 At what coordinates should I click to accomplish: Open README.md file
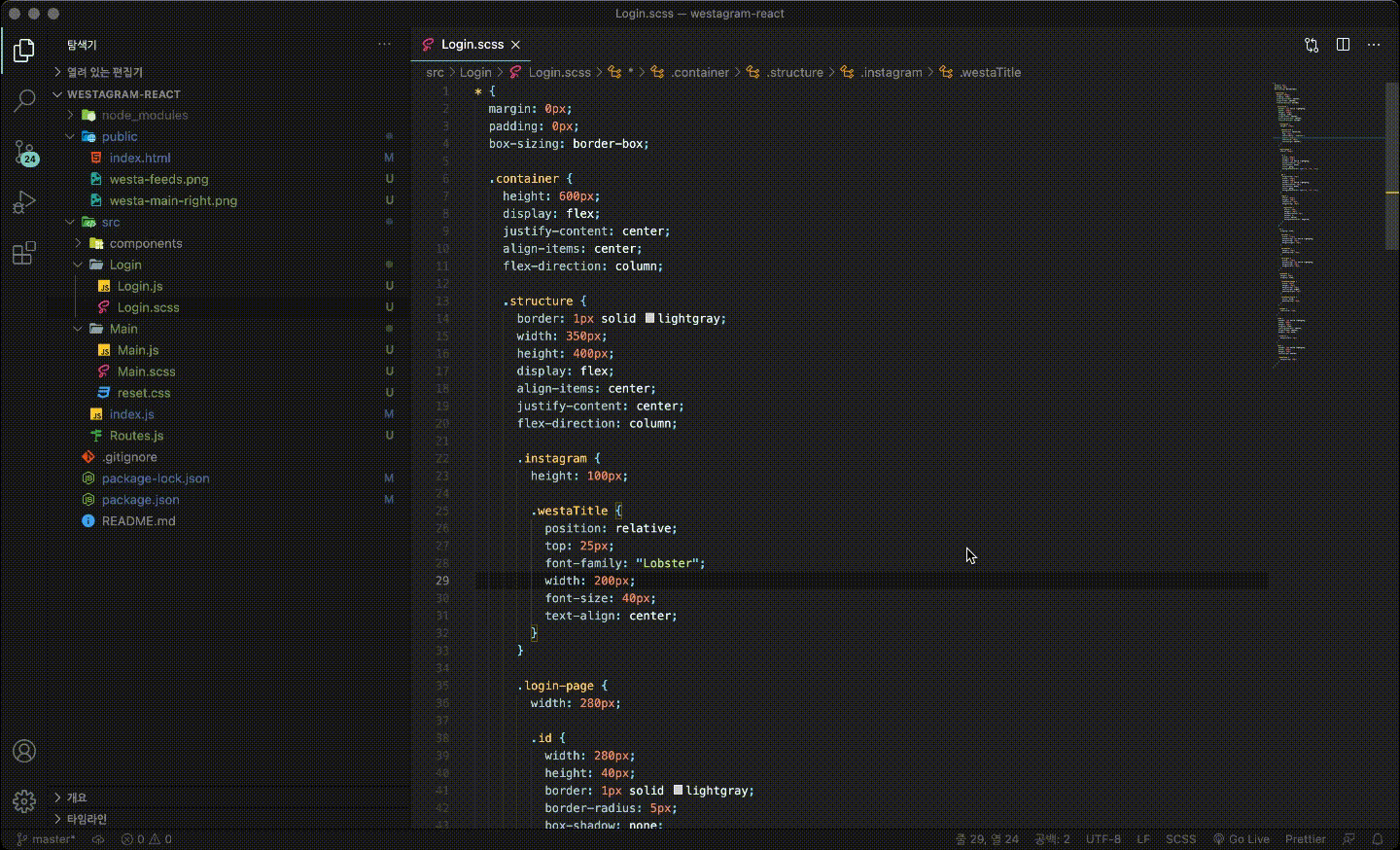click(x=228, y=521)
